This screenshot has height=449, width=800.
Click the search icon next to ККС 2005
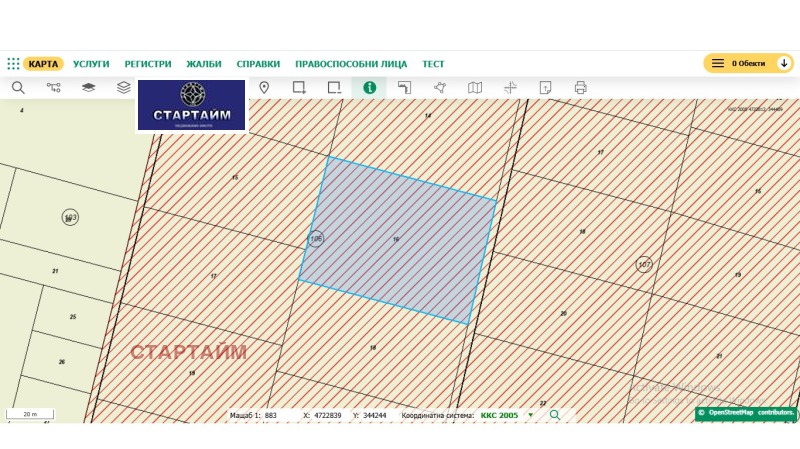555,415
